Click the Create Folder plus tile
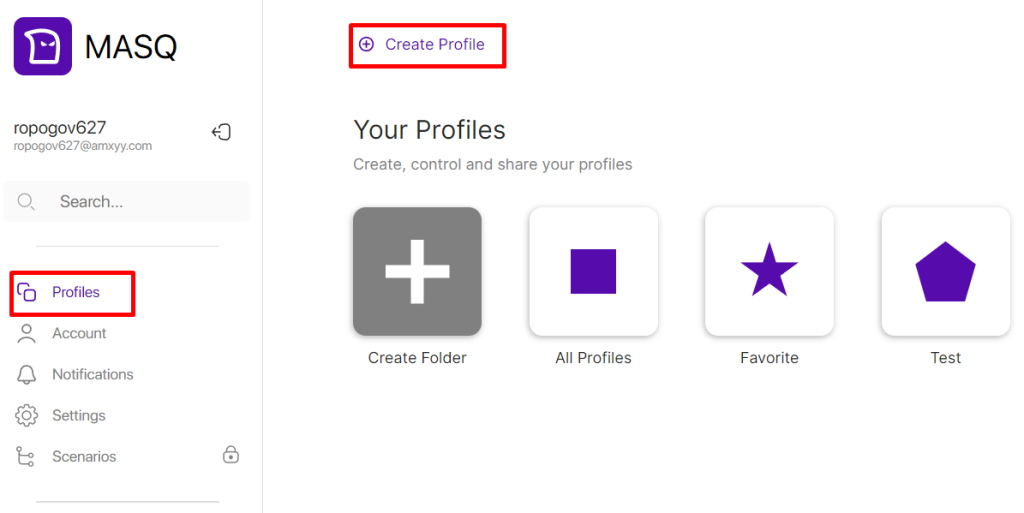This screenshot has height=513, width=1024. pyautogui.click(x=417, y=272)
